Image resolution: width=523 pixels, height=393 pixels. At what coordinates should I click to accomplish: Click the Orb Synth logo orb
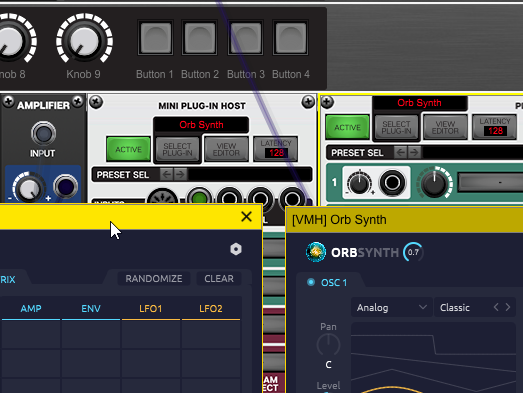[x=316, y=252]
